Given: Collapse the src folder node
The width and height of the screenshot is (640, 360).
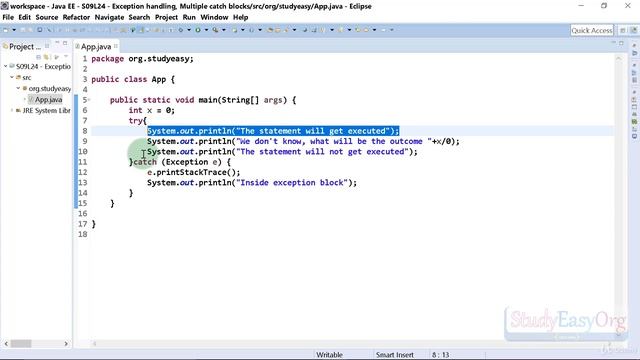Looking at the screenshot, I should (x=12, y=77).
